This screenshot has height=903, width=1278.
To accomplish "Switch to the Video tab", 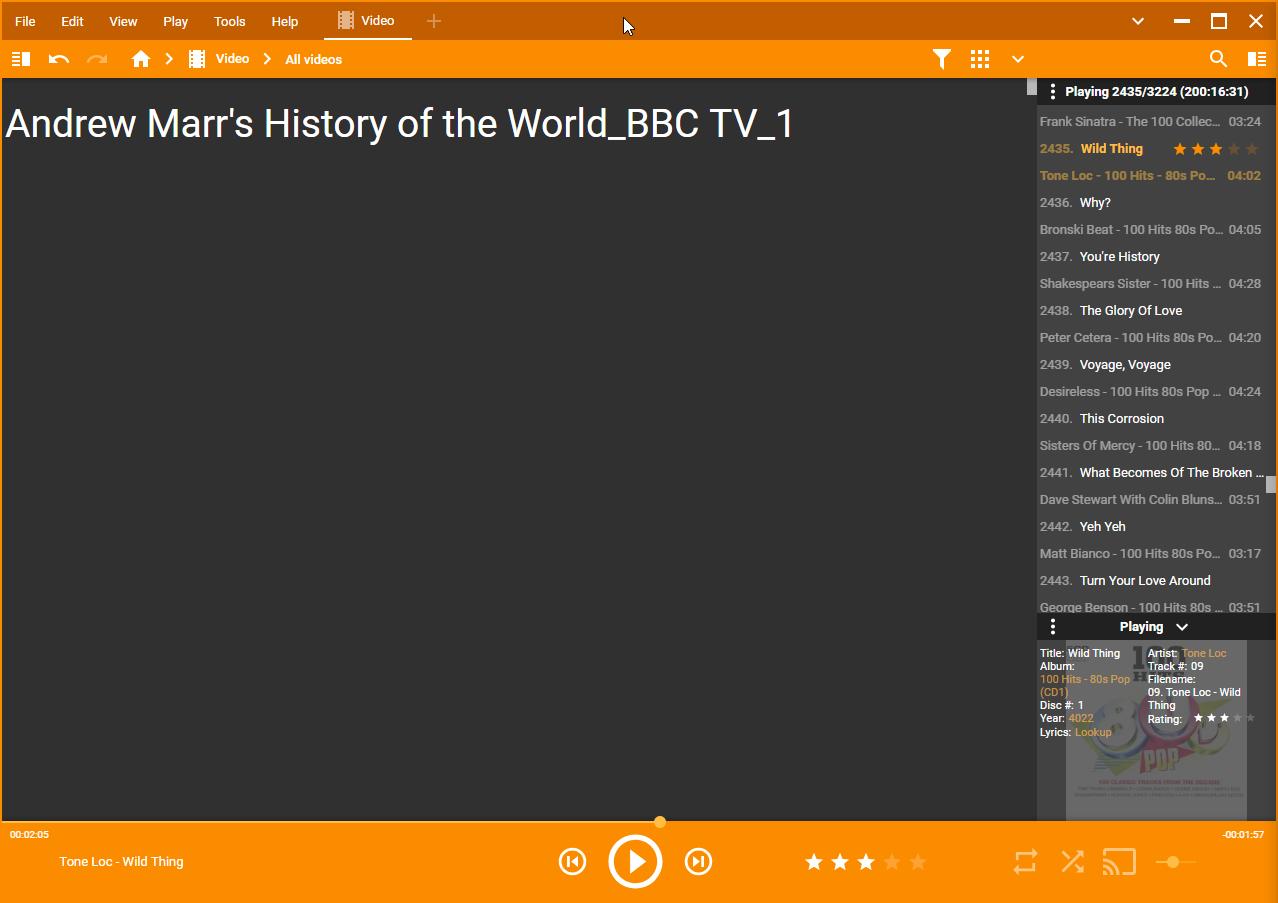I will [367, 21].
